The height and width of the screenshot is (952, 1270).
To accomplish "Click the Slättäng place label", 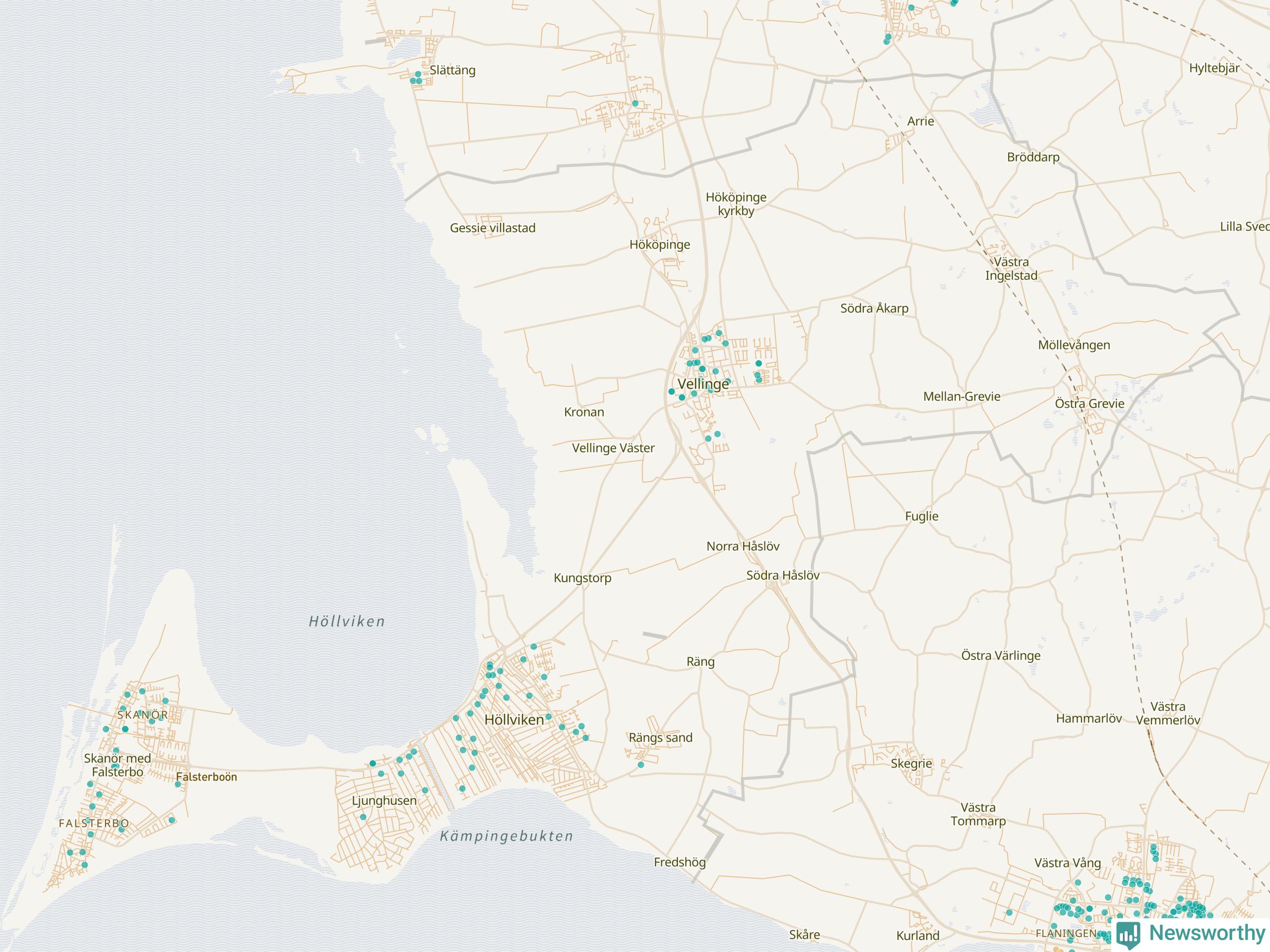I will pos(452,70).
